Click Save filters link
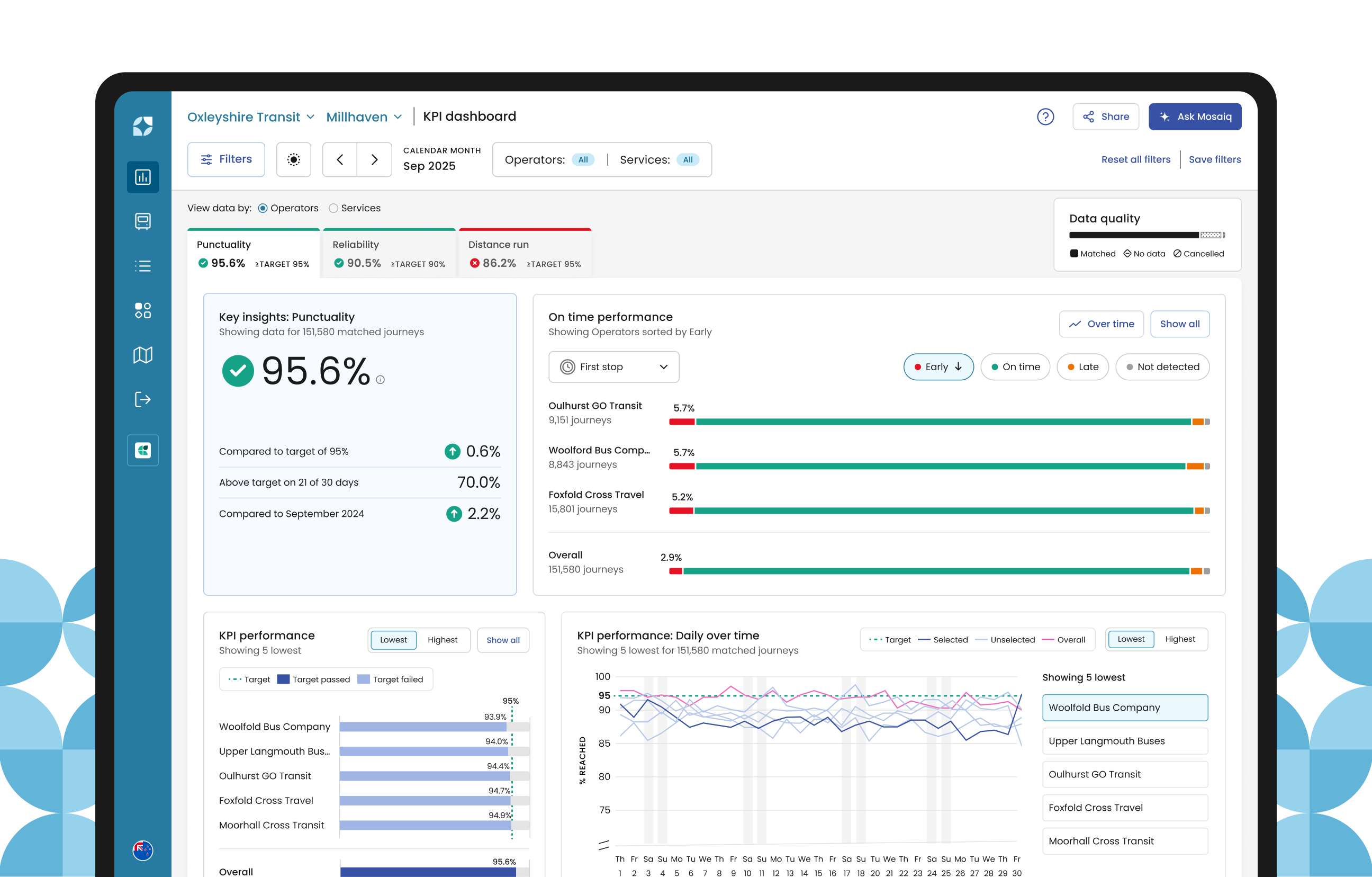The width and height of the screenshot is (1372, 877). [1215, 159]
